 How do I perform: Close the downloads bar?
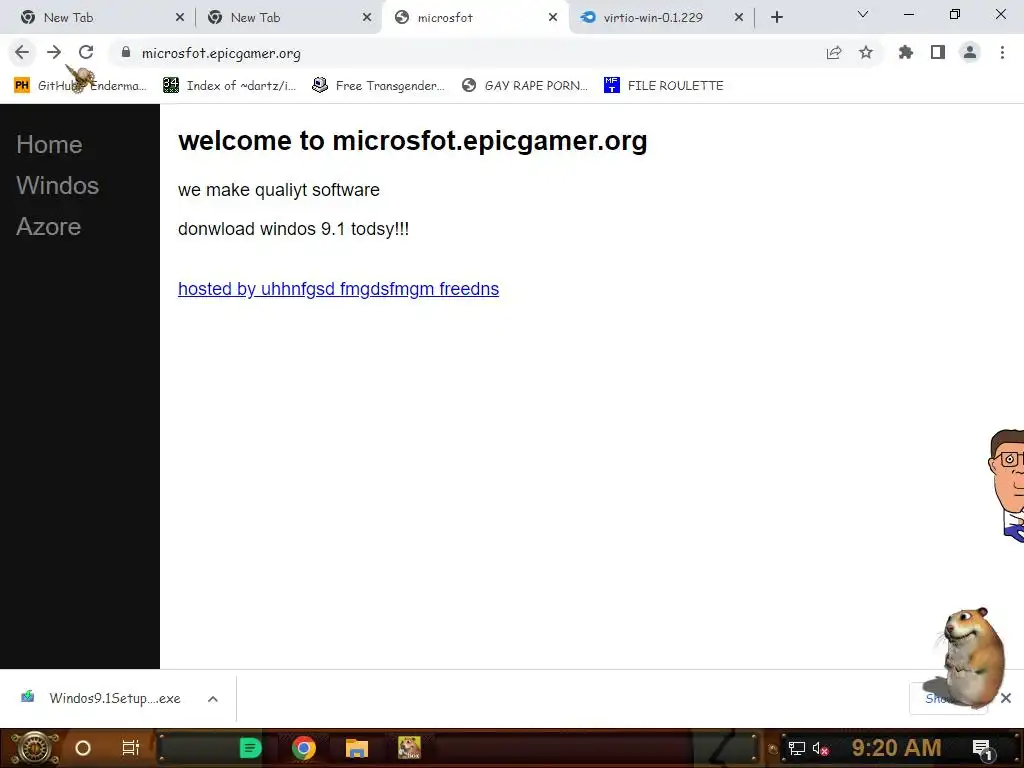[1006, 698]
